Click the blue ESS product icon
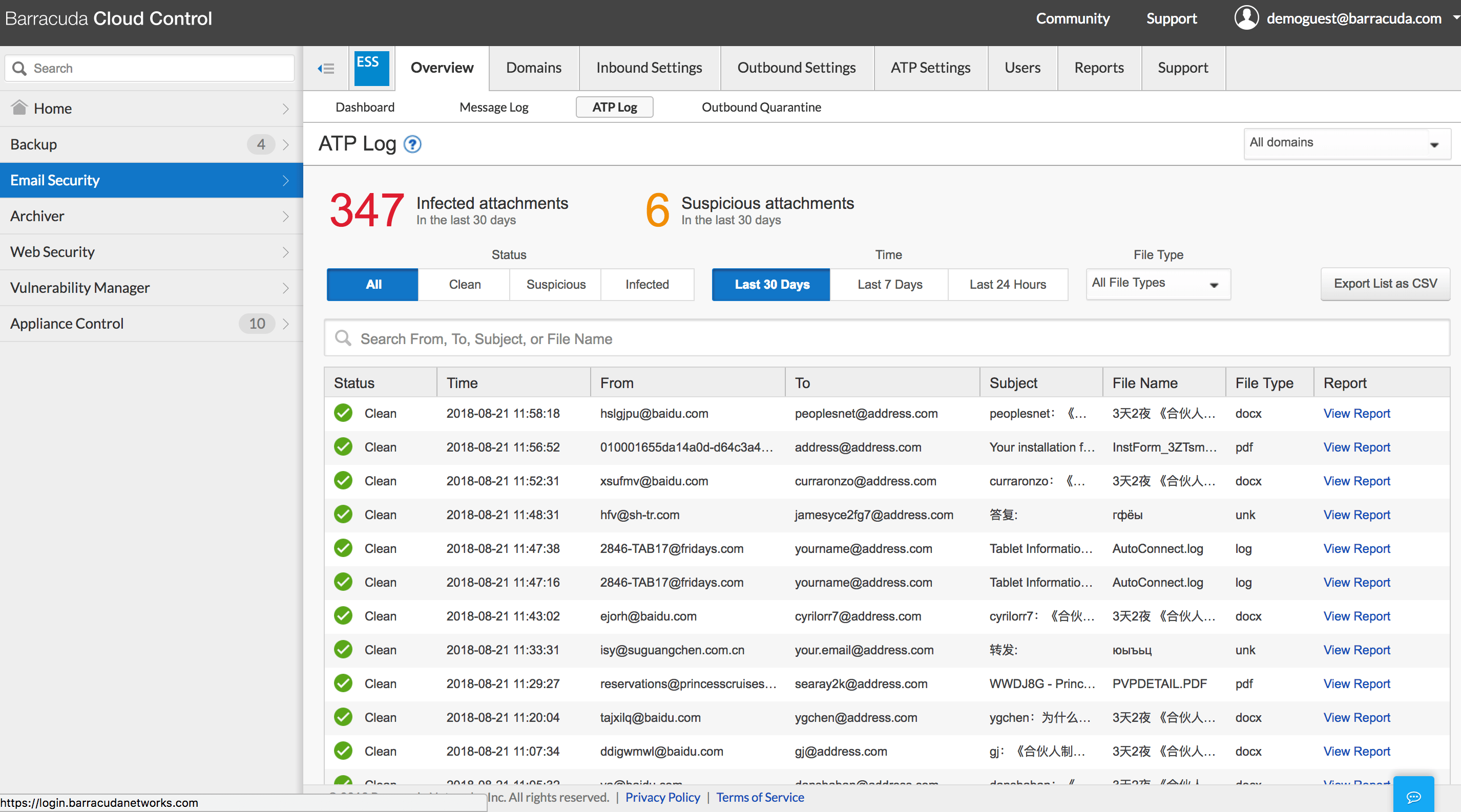 371,68
